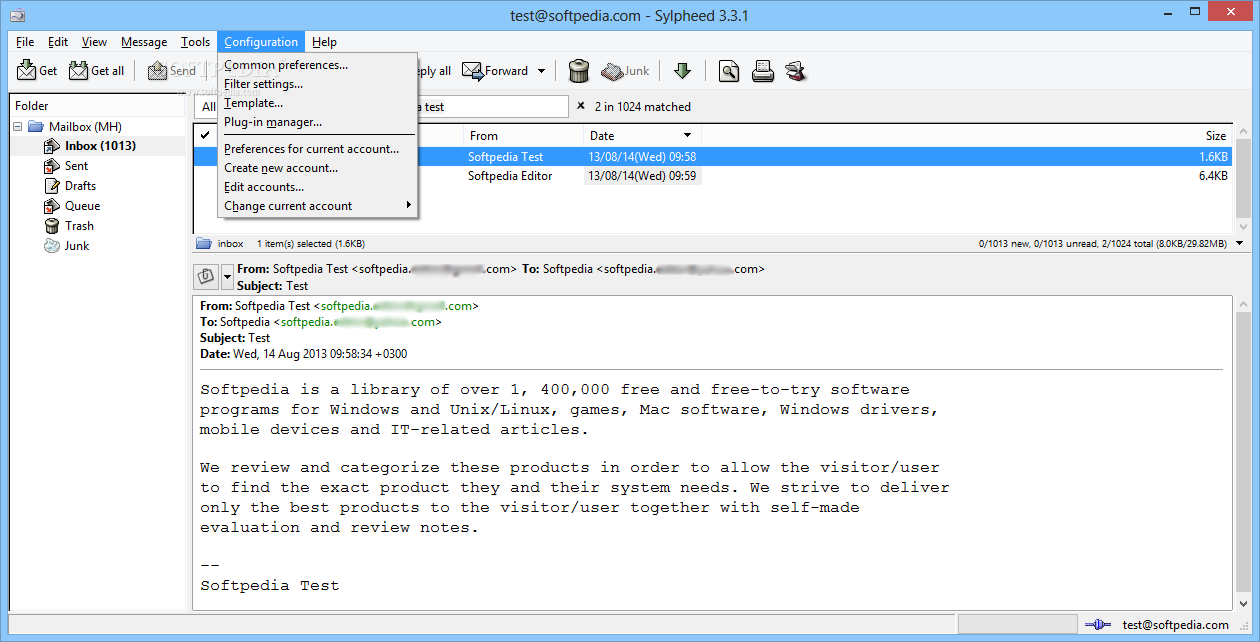The width and height of the screenshot is (1260, 642).
Task: Open the Forward button dropdown arrow
Action: [541, 71]
